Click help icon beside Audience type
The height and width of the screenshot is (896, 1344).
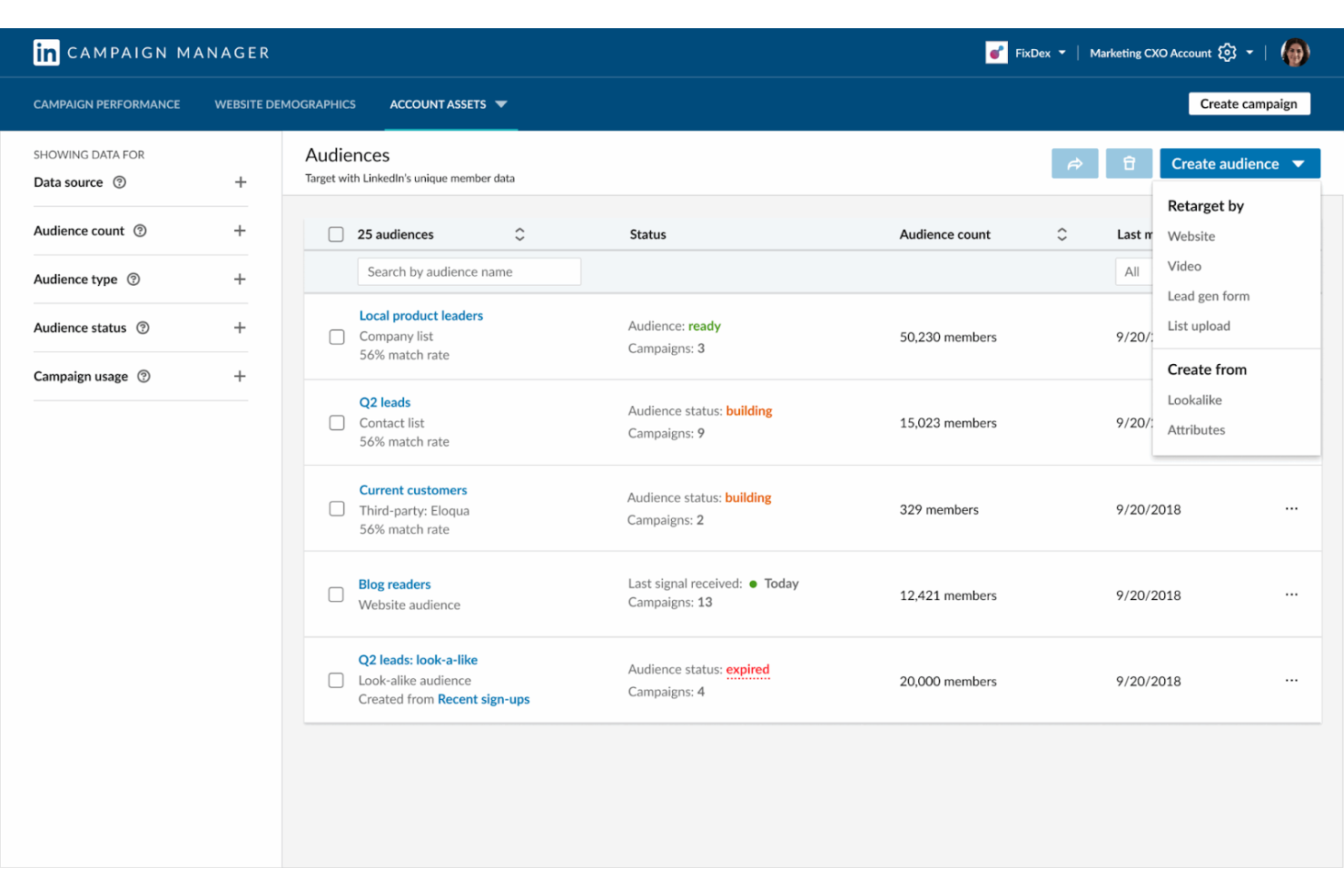tap(133, 280)
